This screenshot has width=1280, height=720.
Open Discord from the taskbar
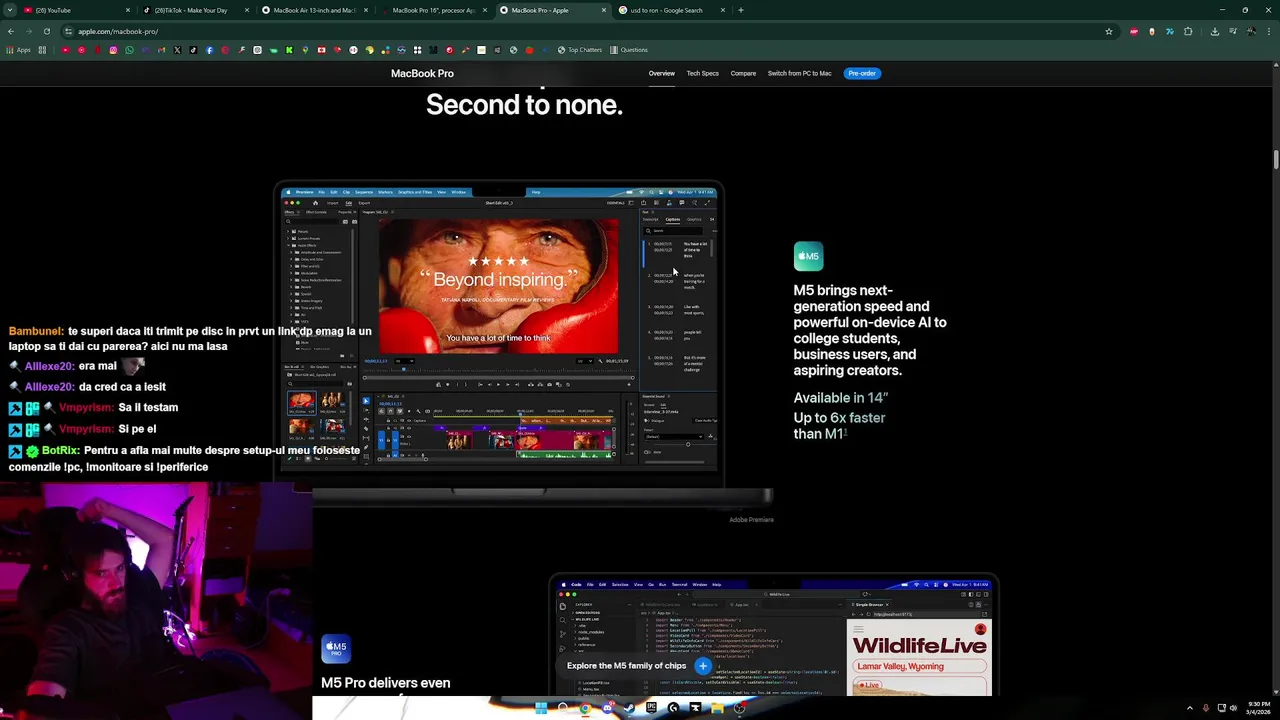coord(607,708)
